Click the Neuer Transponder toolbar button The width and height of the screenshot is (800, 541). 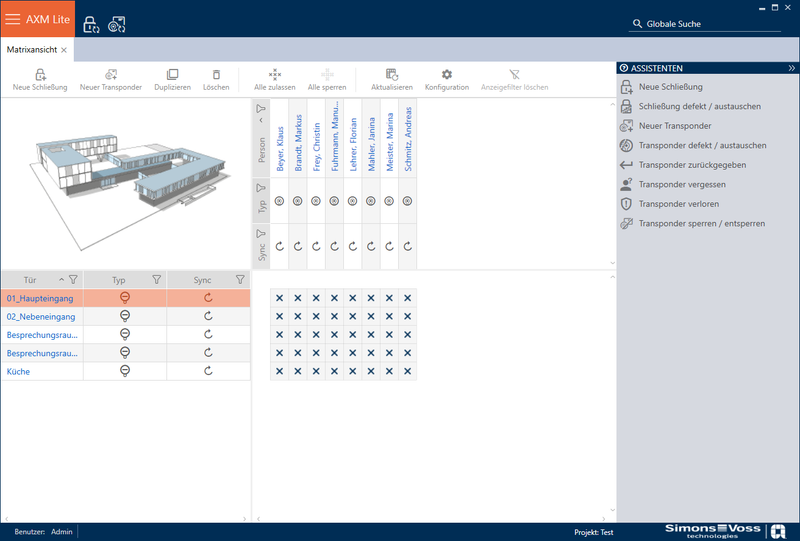[111, 80]
